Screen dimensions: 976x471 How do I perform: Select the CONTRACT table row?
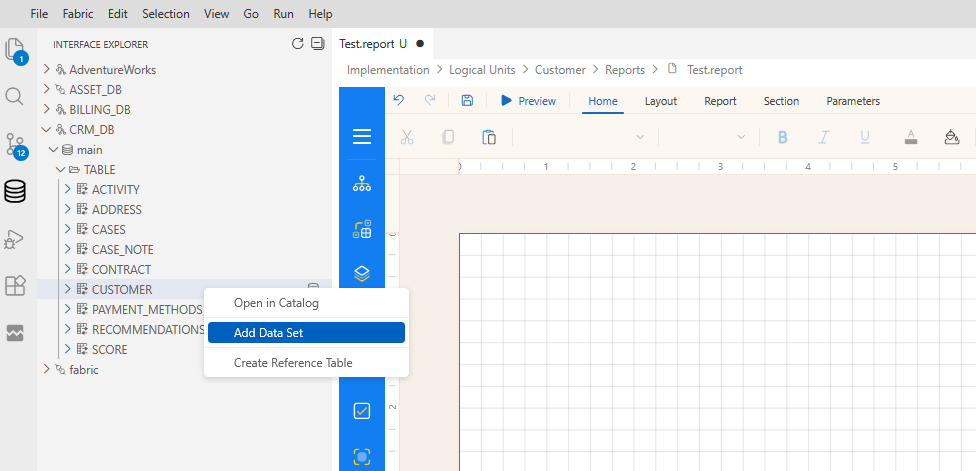184,269
